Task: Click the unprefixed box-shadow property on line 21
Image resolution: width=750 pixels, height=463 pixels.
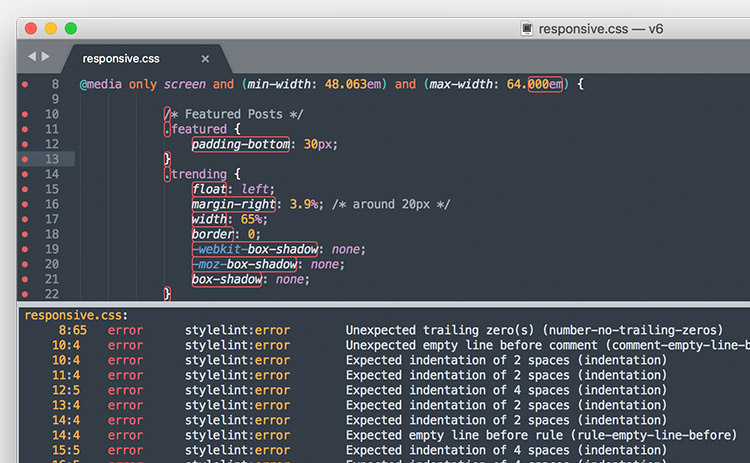Action: tap(227, 279)
